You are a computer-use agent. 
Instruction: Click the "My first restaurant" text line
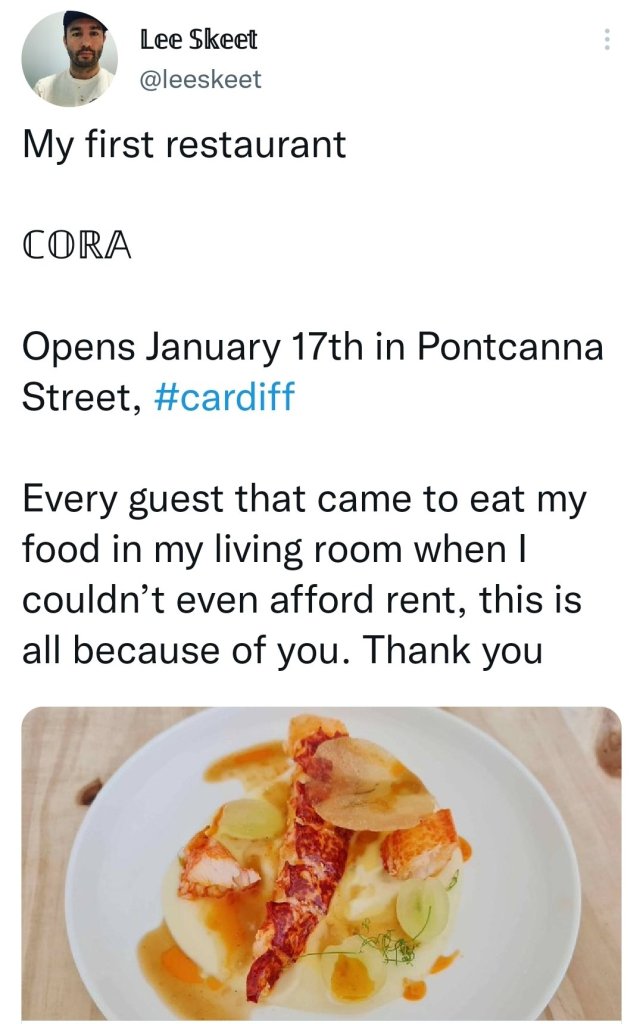tap(184, 145)
